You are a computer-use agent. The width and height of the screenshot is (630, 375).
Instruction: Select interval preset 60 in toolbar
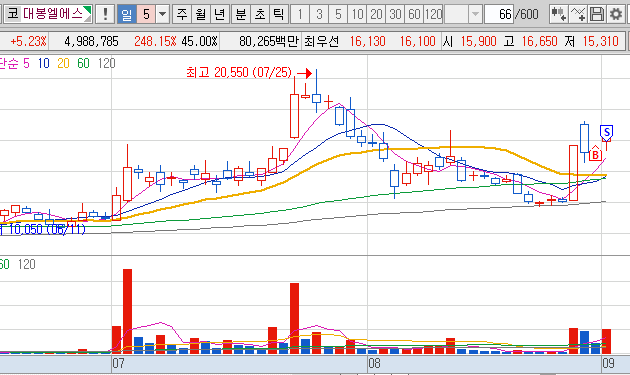tap(414, 14)
